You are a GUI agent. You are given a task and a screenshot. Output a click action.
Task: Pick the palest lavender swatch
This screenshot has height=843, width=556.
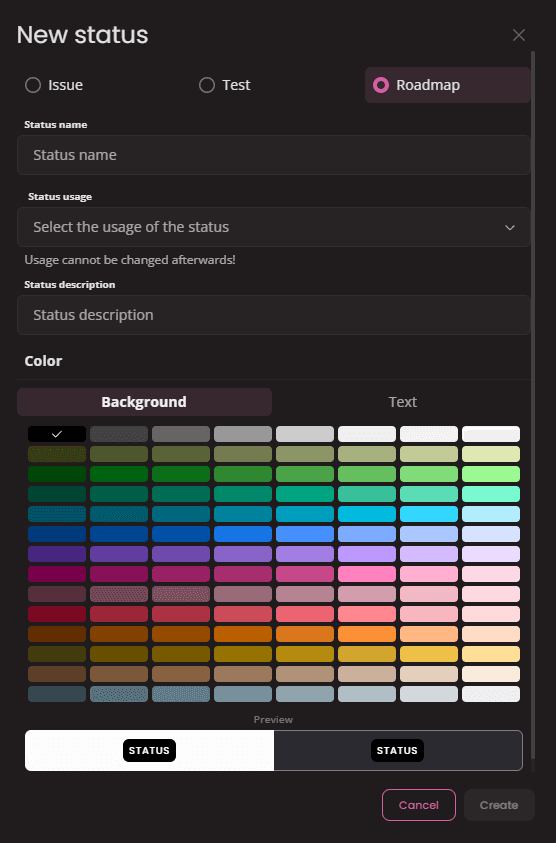click(x=491, y=554)
